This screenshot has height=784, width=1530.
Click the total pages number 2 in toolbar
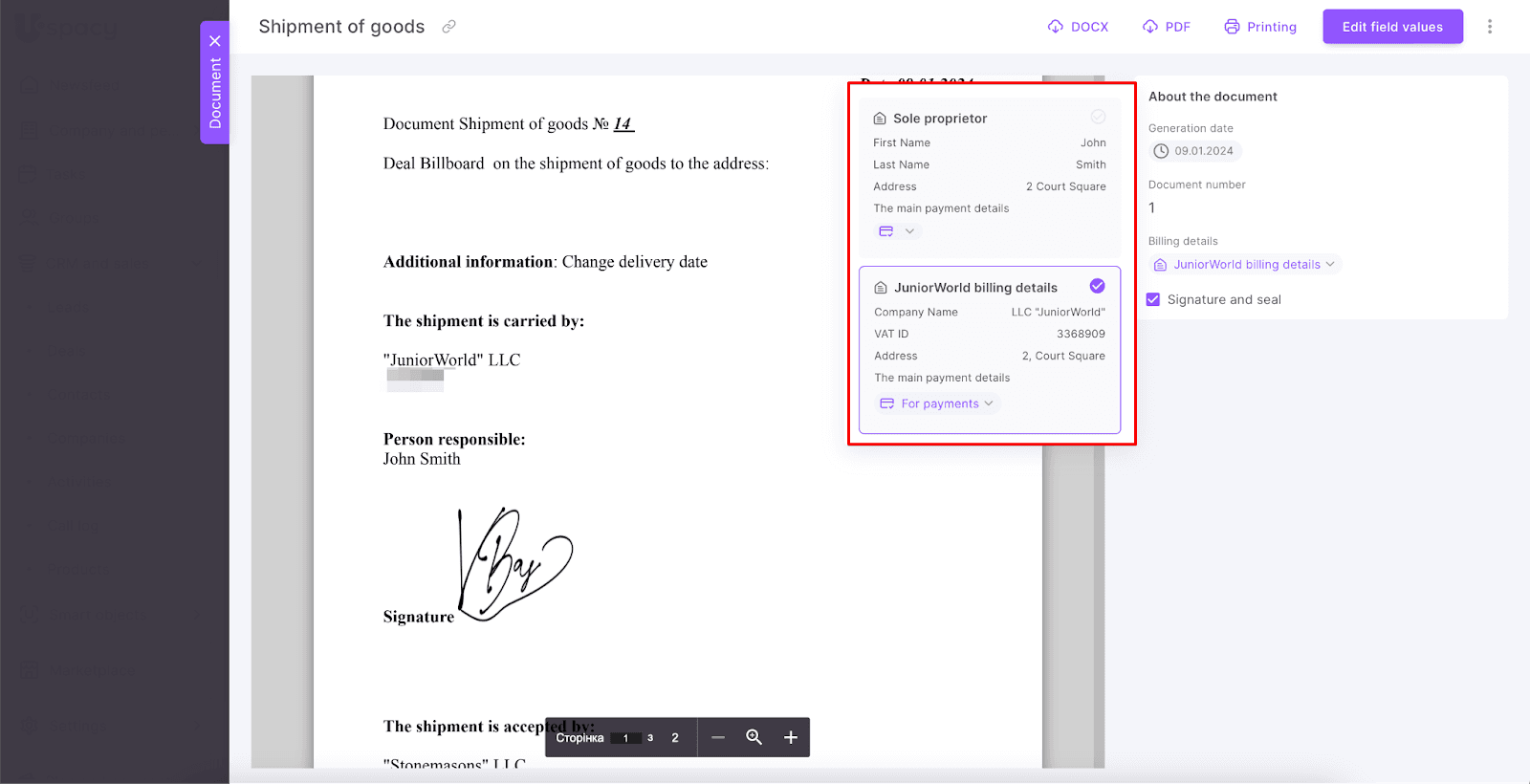pos(675,738)
